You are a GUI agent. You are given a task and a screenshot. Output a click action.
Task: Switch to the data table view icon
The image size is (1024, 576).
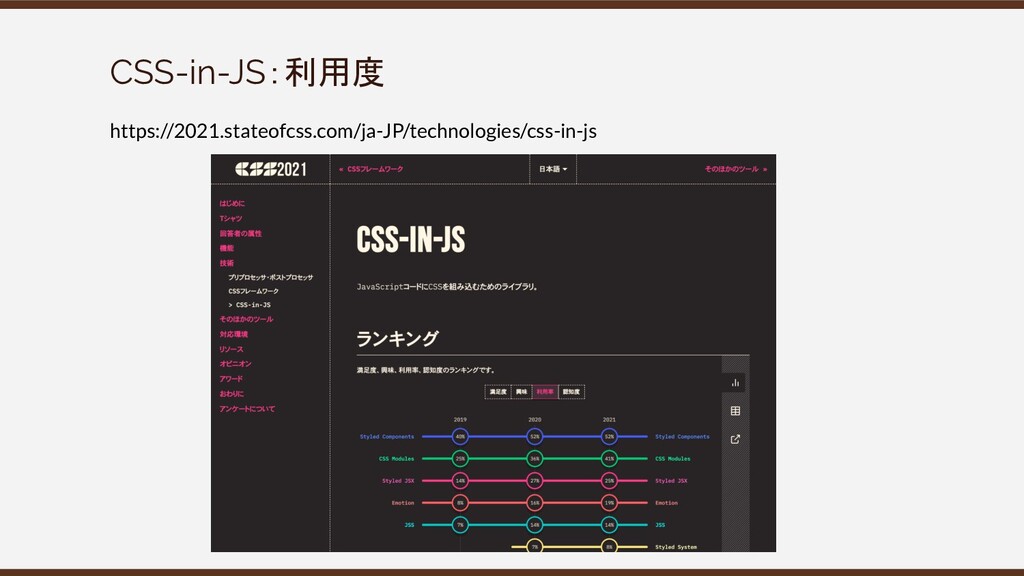[x=735, y=411]
